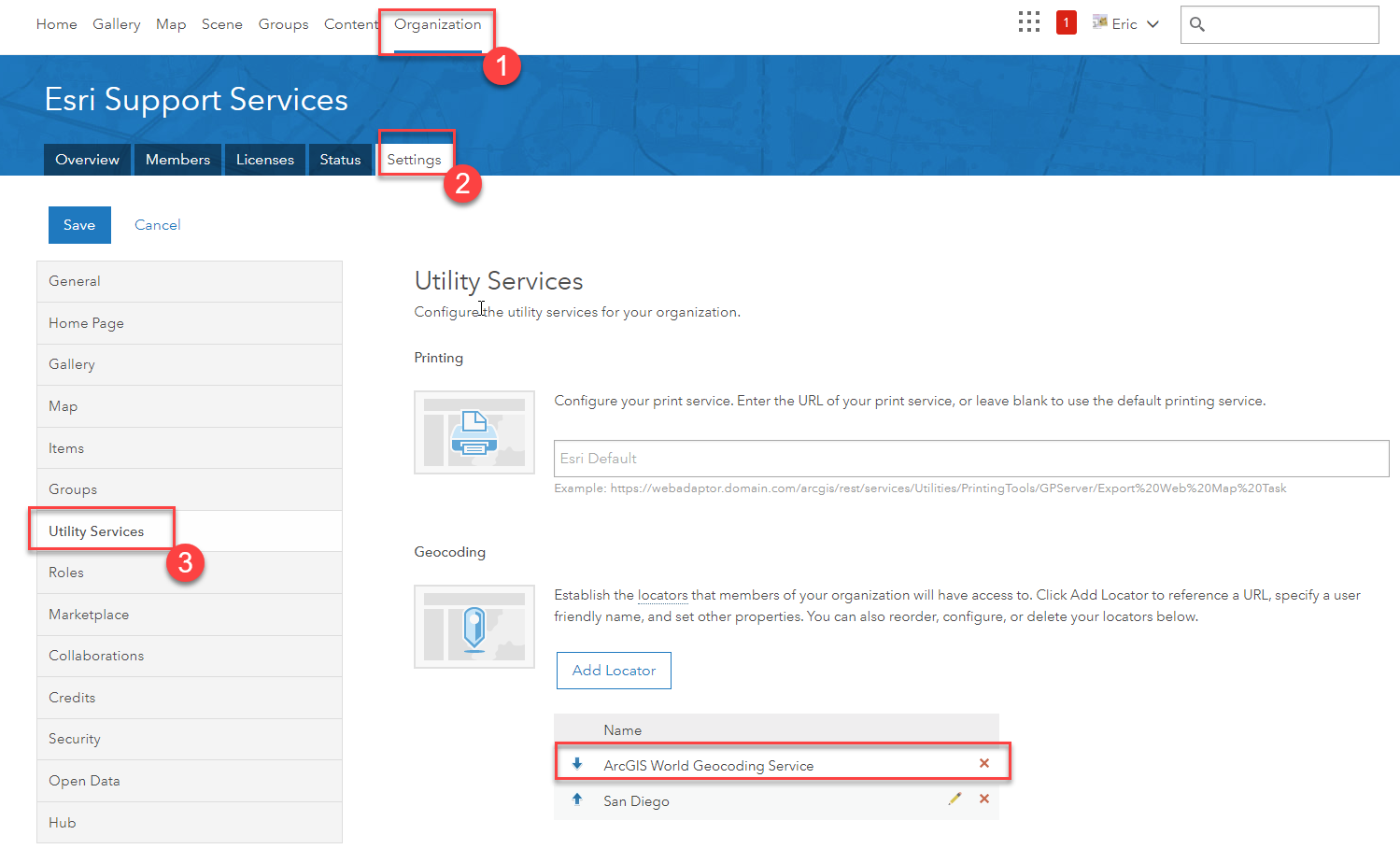Open the red notifications badge
This screenshot has width=1400, height=863.
[x=1066, y=22]
